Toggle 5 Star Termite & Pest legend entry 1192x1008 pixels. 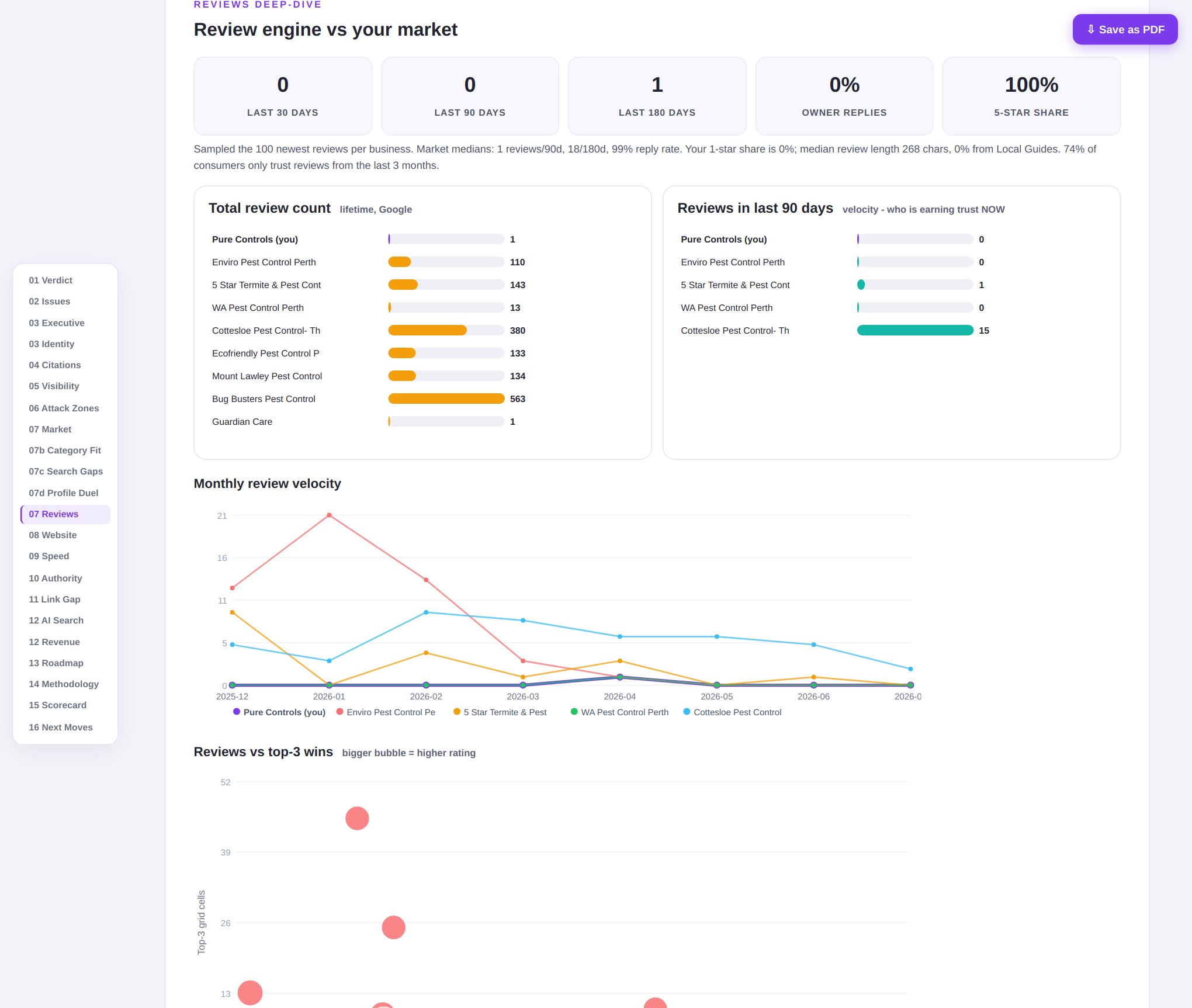[500, 712]
